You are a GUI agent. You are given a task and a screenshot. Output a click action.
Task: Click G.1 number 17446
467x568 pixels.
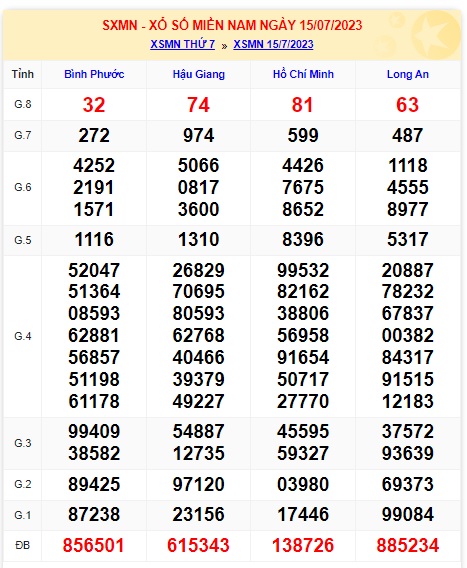coord(303,515)
